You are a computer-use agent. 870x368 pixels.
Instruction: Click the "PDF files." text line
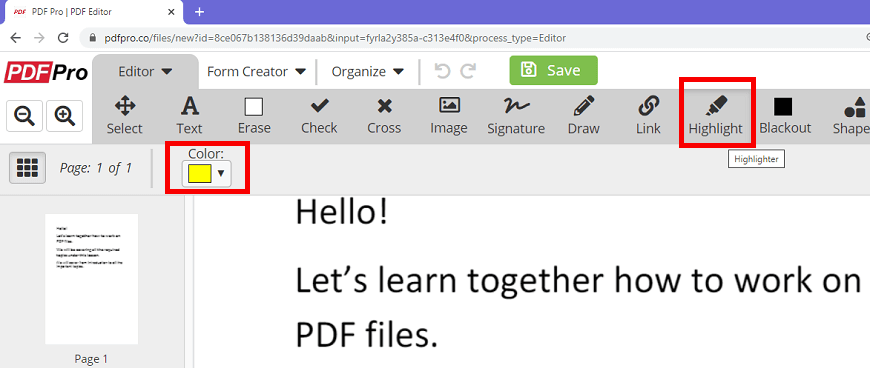coord(367,335)
